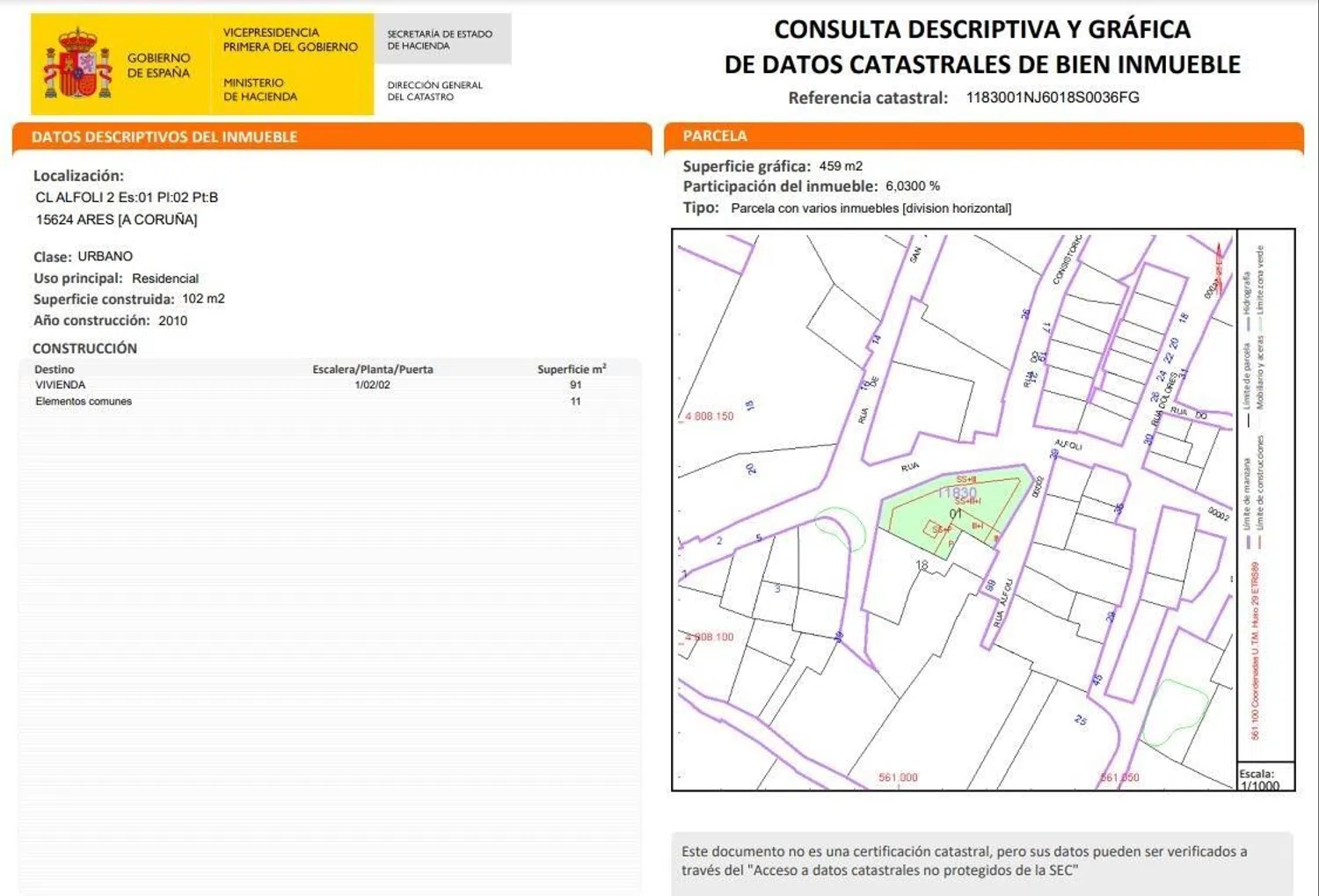Screen dimensions: 1319x896
Task: Click the disclaimer note below the map
Action: 964,861
